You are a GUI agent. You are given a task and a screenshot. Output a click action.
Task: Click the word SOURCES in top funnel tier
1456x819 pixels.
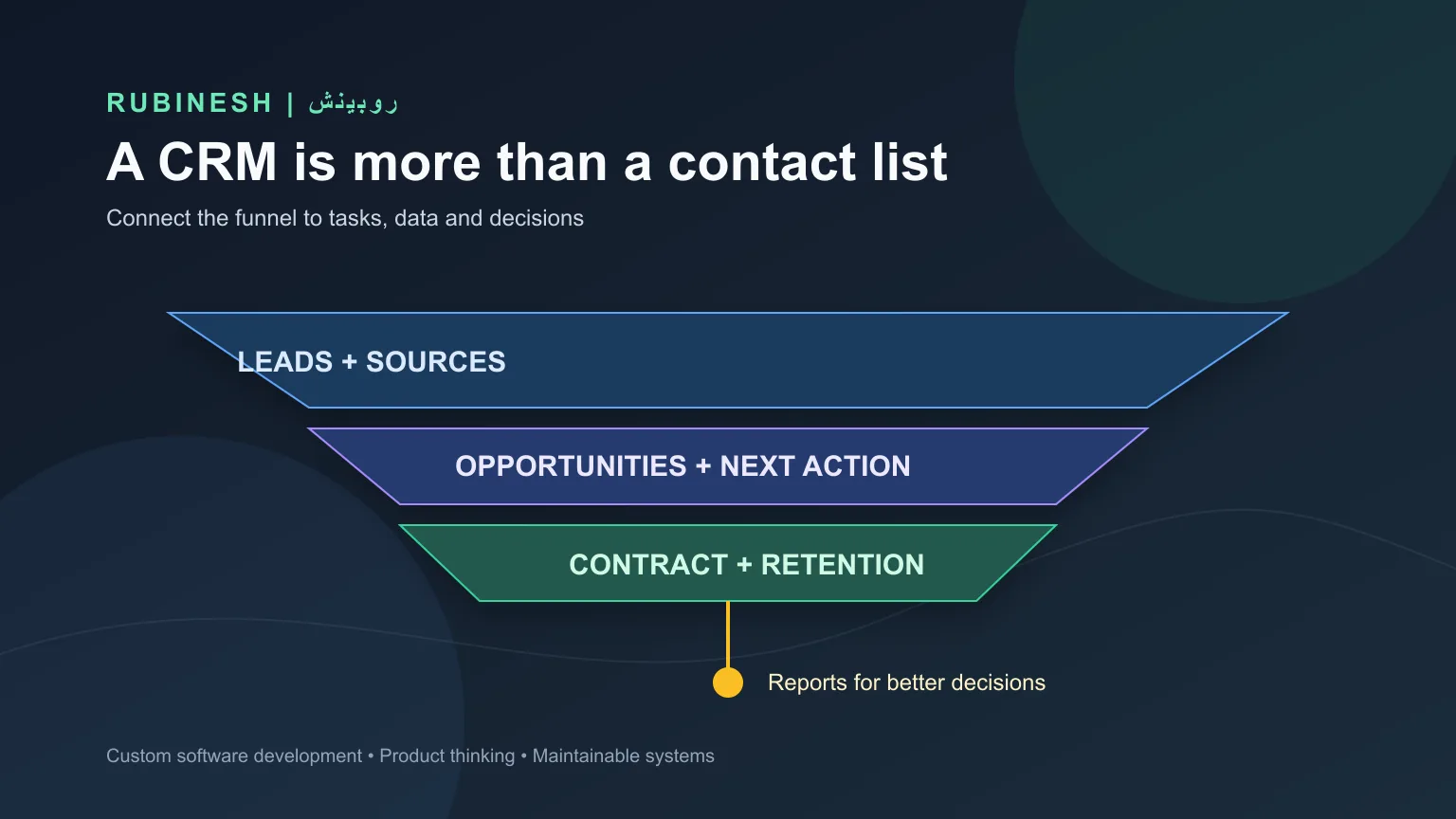point(436,362)
